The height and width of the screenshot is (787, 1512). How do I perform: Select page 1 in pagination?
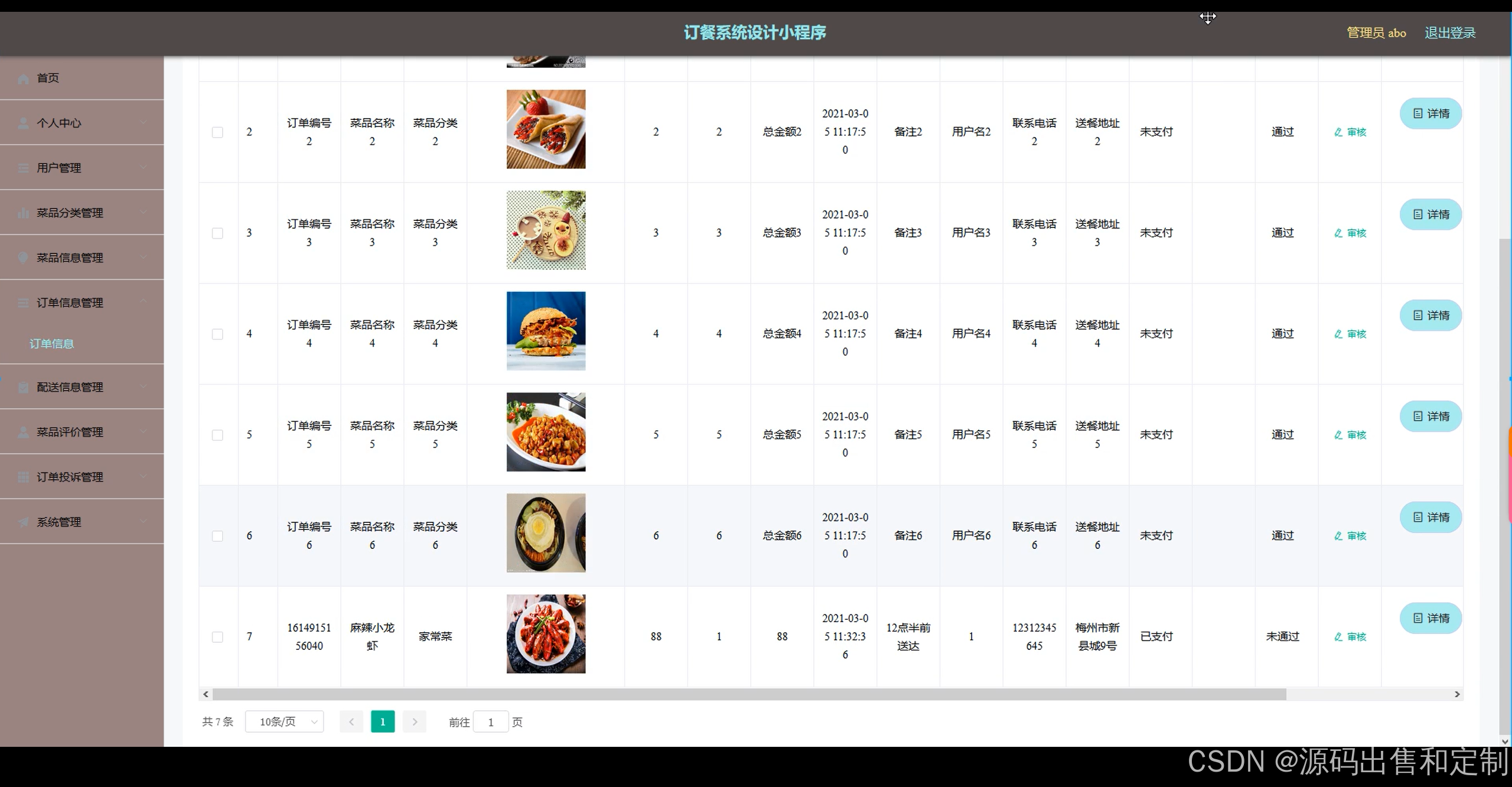[383, 721]
